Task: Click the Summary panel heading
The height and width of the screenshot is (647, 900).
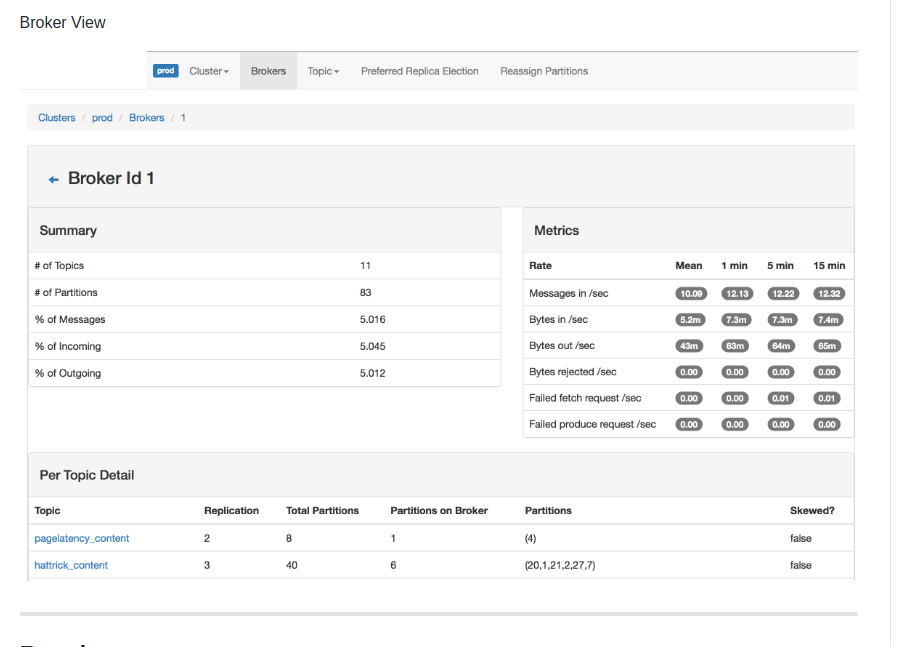Action: [x=68, y=231]
